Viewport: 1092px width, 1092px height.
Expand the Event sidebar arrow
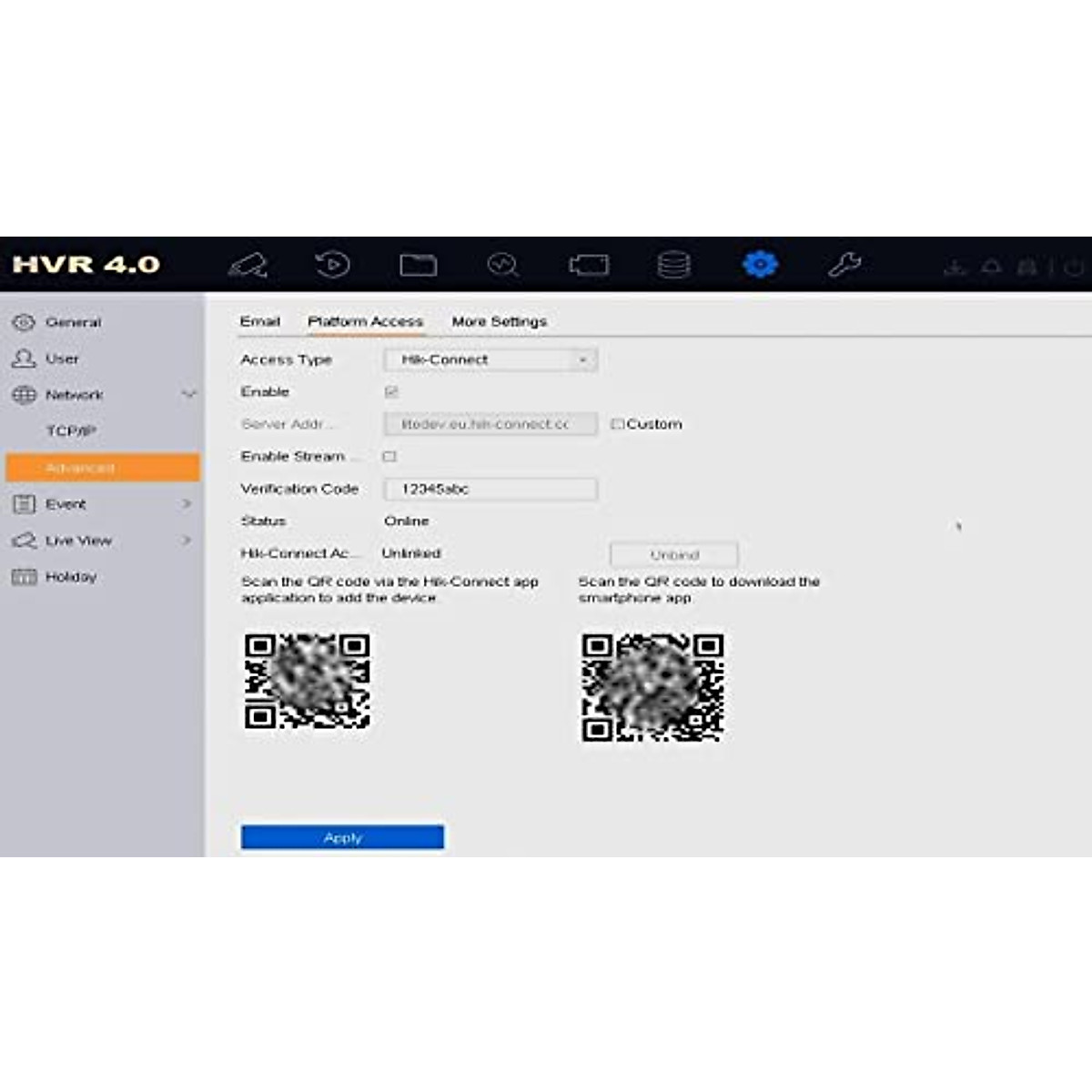[x=187, y=504]
